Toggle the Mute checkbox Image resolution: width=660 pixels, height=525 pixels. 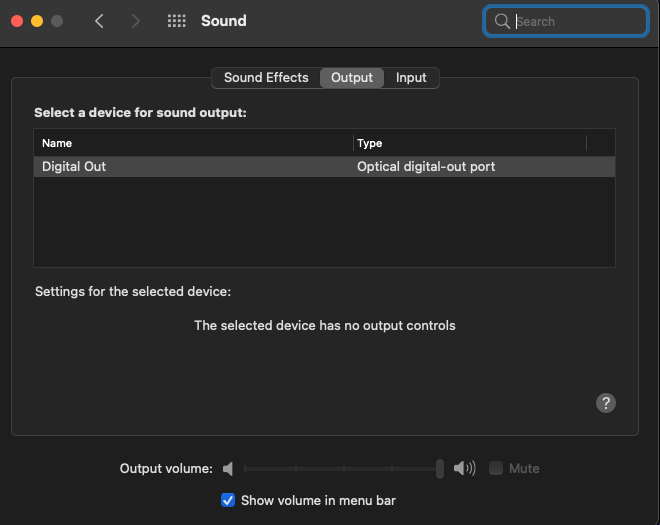click(x=496, y=468)
